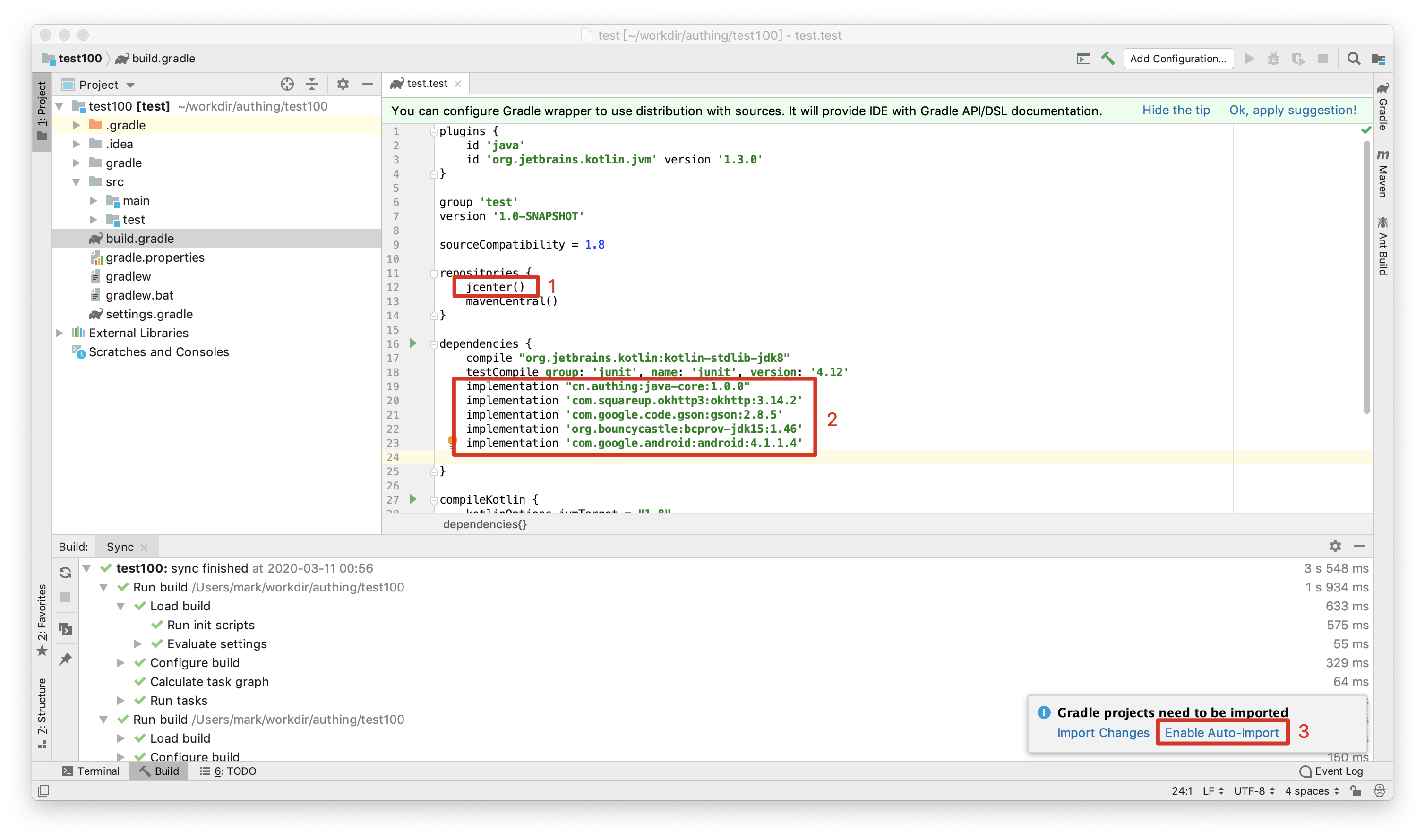Hide the Project tool window

(x=367, y=84)
